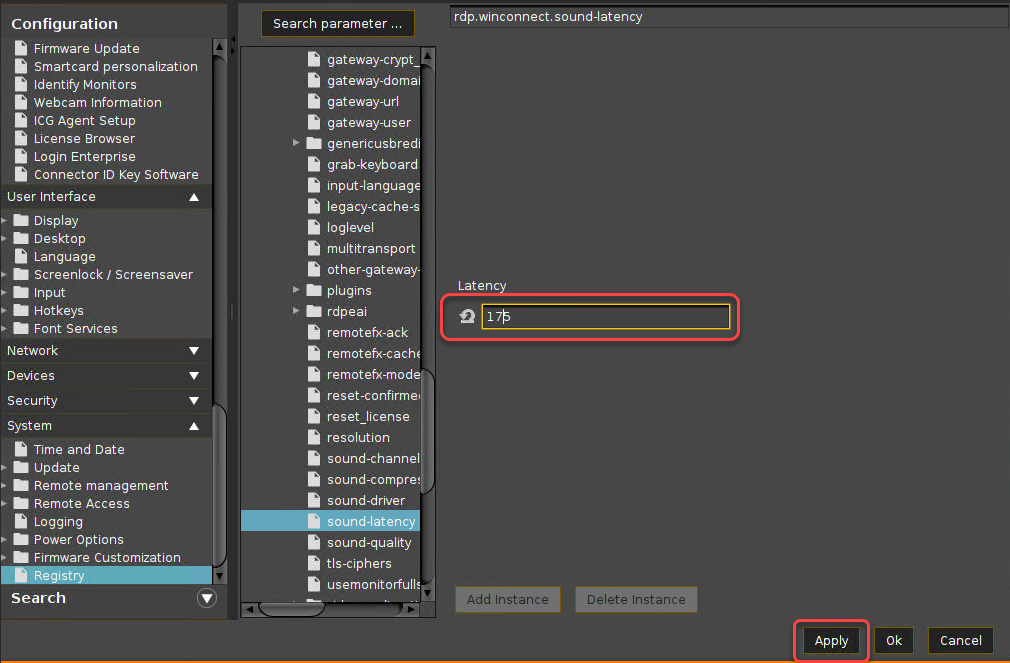Expand the Security section
Screen dimensions: 1010x663
coord(194,401)
